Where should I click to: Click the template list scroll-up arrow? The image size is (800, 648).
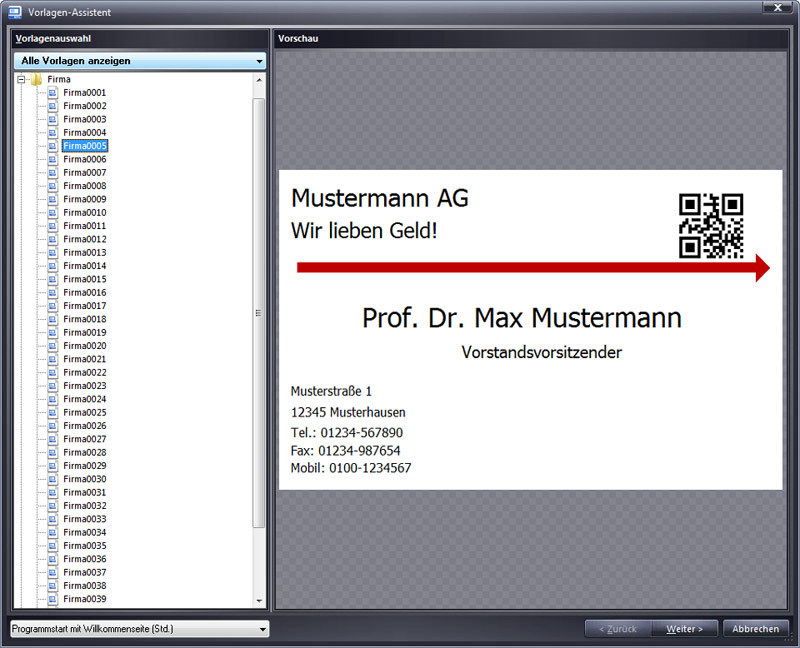pos(259,80)
